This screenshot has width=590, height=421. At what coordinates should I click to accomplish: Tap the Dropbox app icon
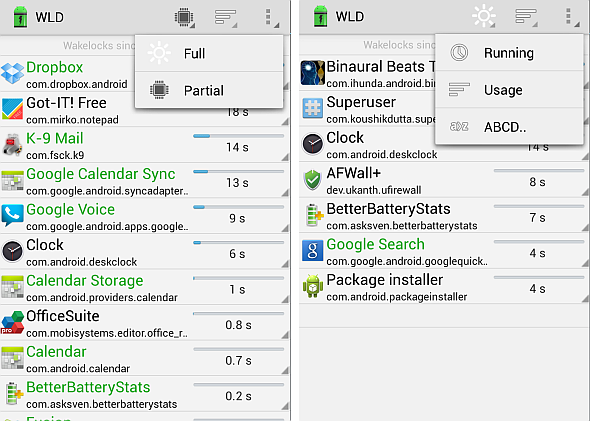[x=12, y=73]
